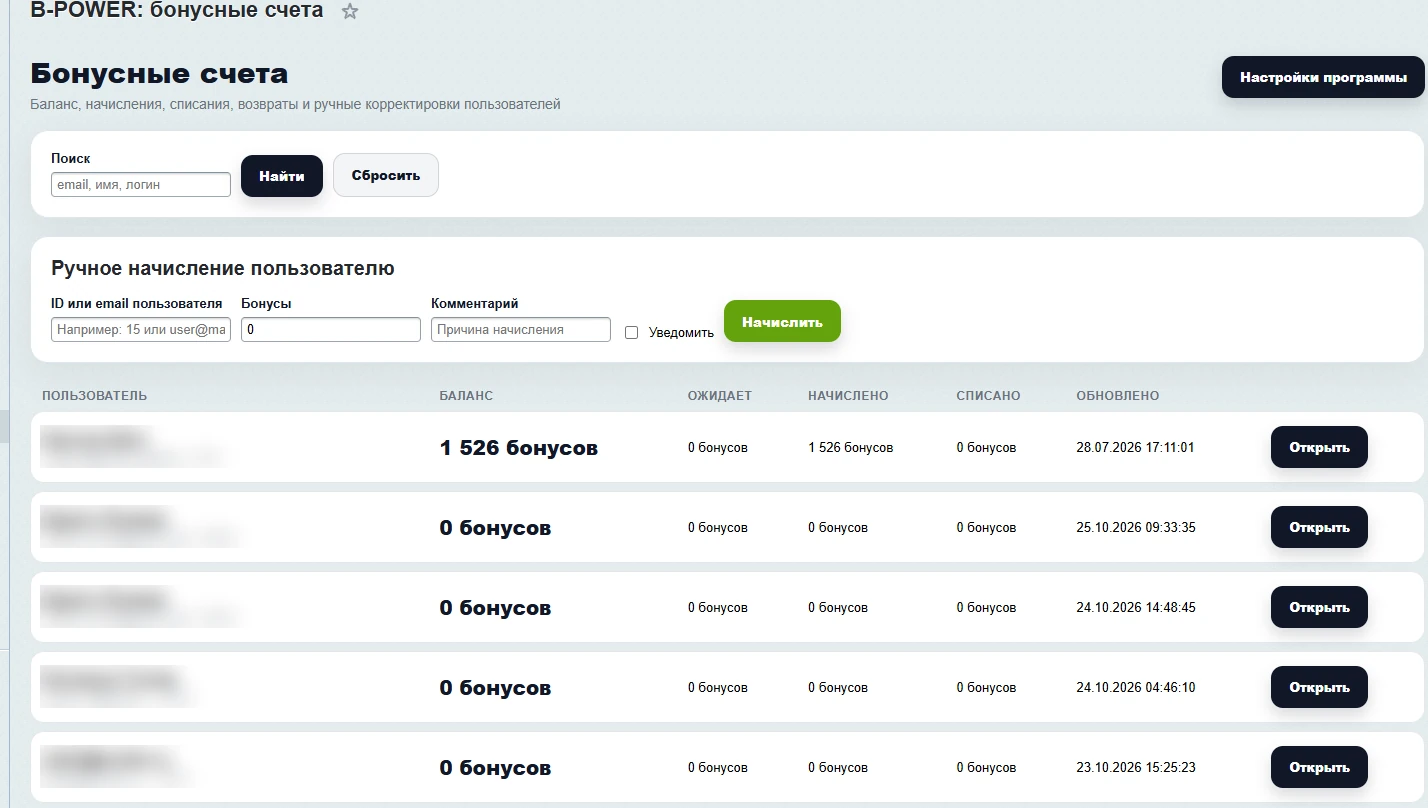Screen dimensions: 1428x808
Task: Enable the Уведомить checkbox
Action: pyautogui.click(x=631, y=333)
